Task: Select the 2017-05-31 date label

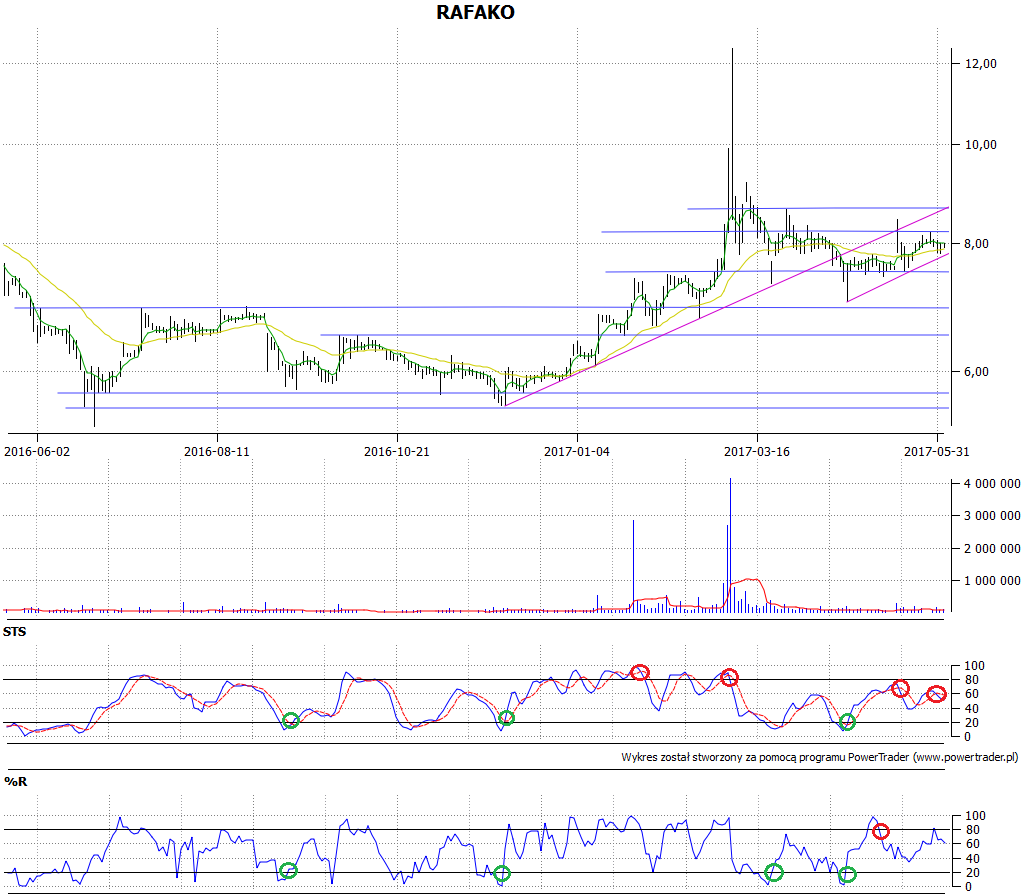Action: coord(936,451)
